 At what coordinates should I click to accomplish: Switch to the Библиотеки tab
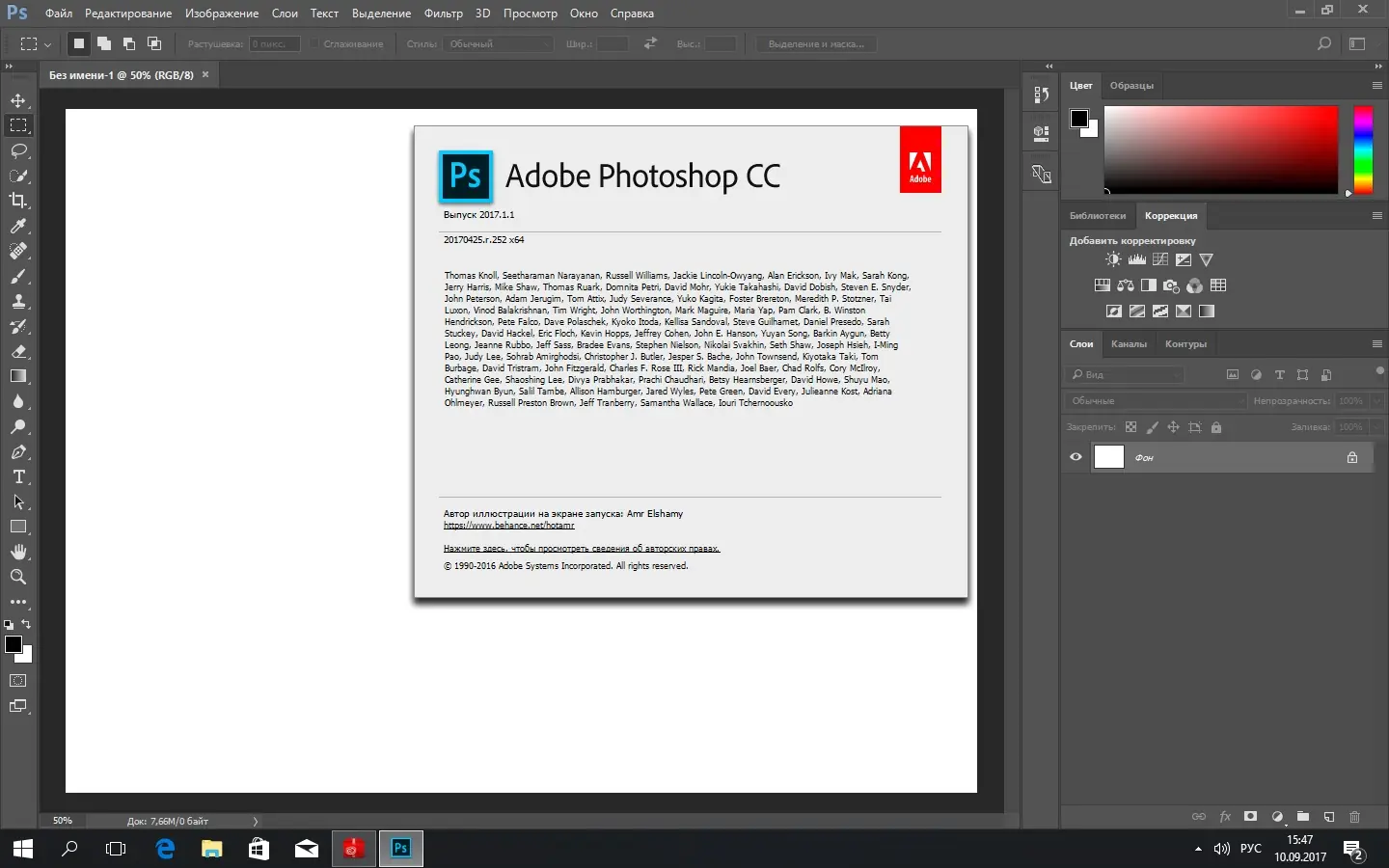pyautogui.click(x=1098, y=215)
